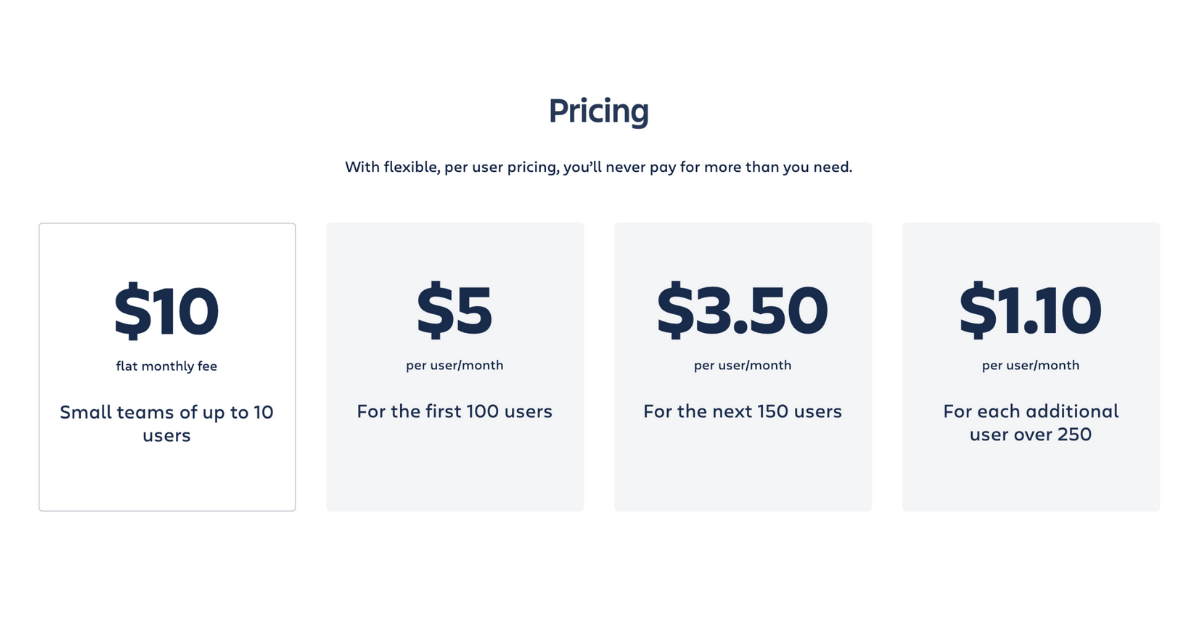Click 'per user/month' under $1.10
The height and width of the screenshot is (628, 1200).
(1031, 365)
